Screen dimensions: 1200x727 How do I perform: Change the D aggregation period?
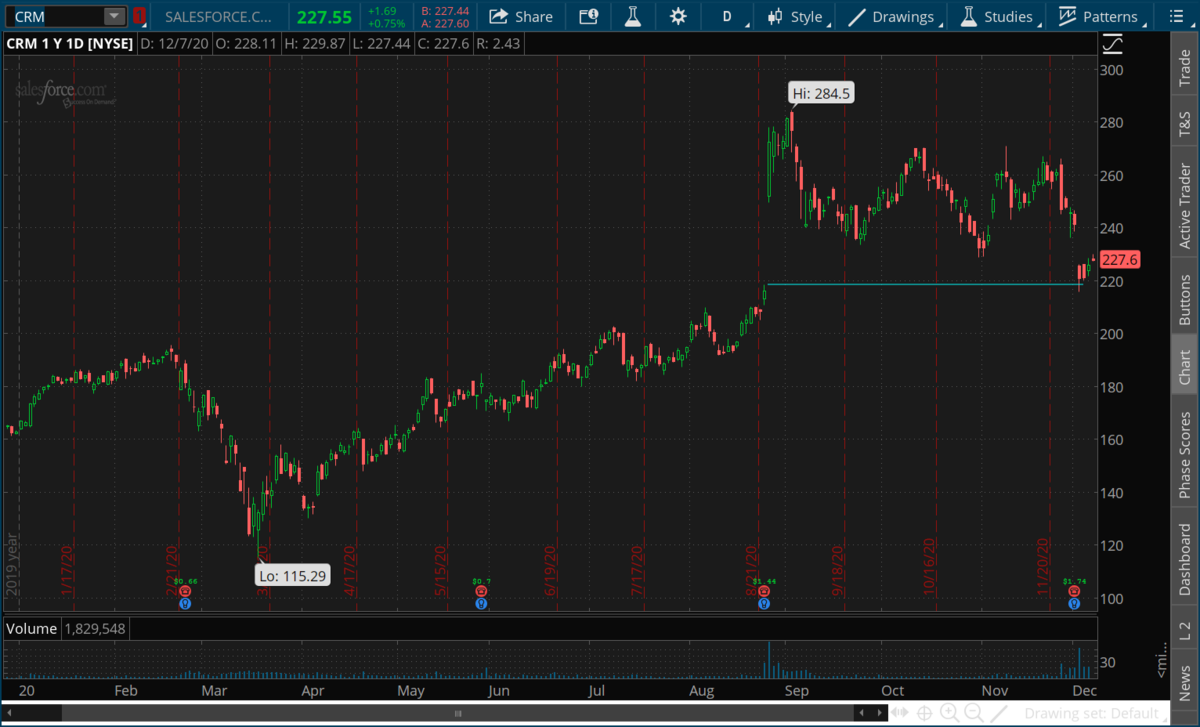[x=727, y=16]
